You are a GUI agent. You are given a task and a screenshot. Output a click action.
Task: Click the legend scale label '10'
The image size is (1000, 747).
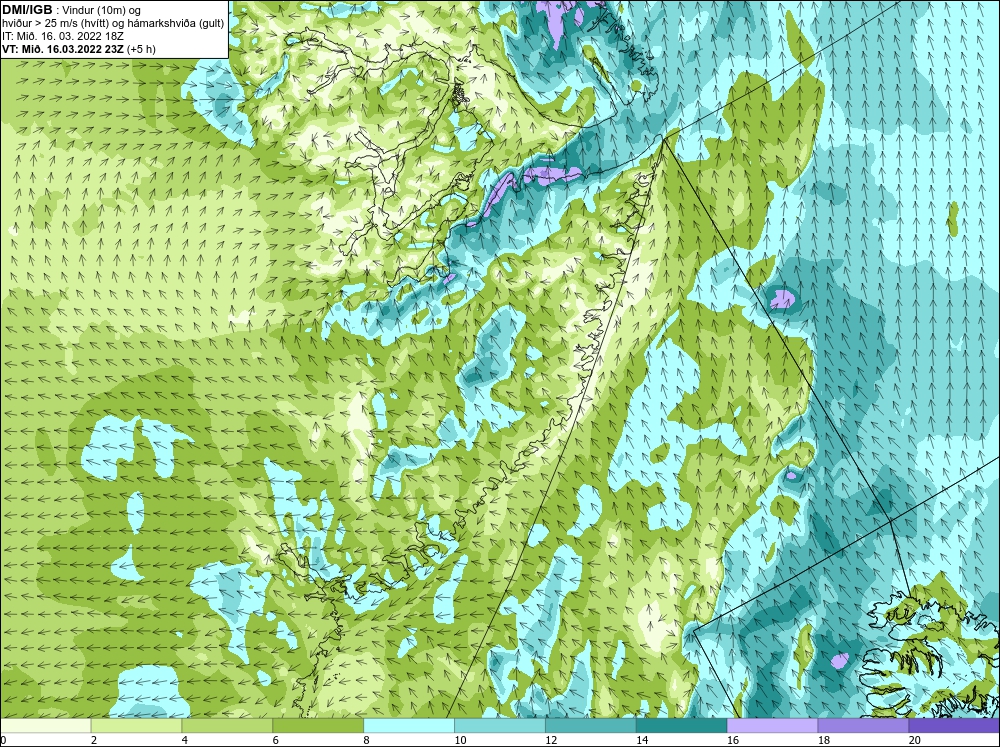click(460, 740)
